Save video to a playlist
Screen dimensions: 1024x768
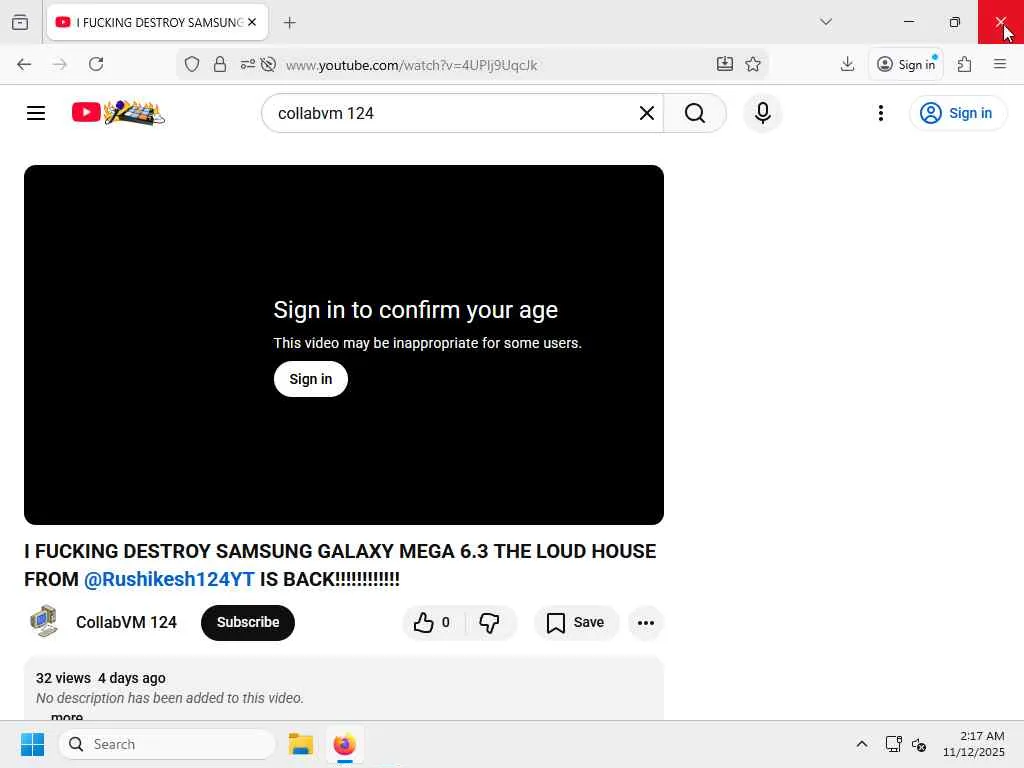click(x=575, y=622)
